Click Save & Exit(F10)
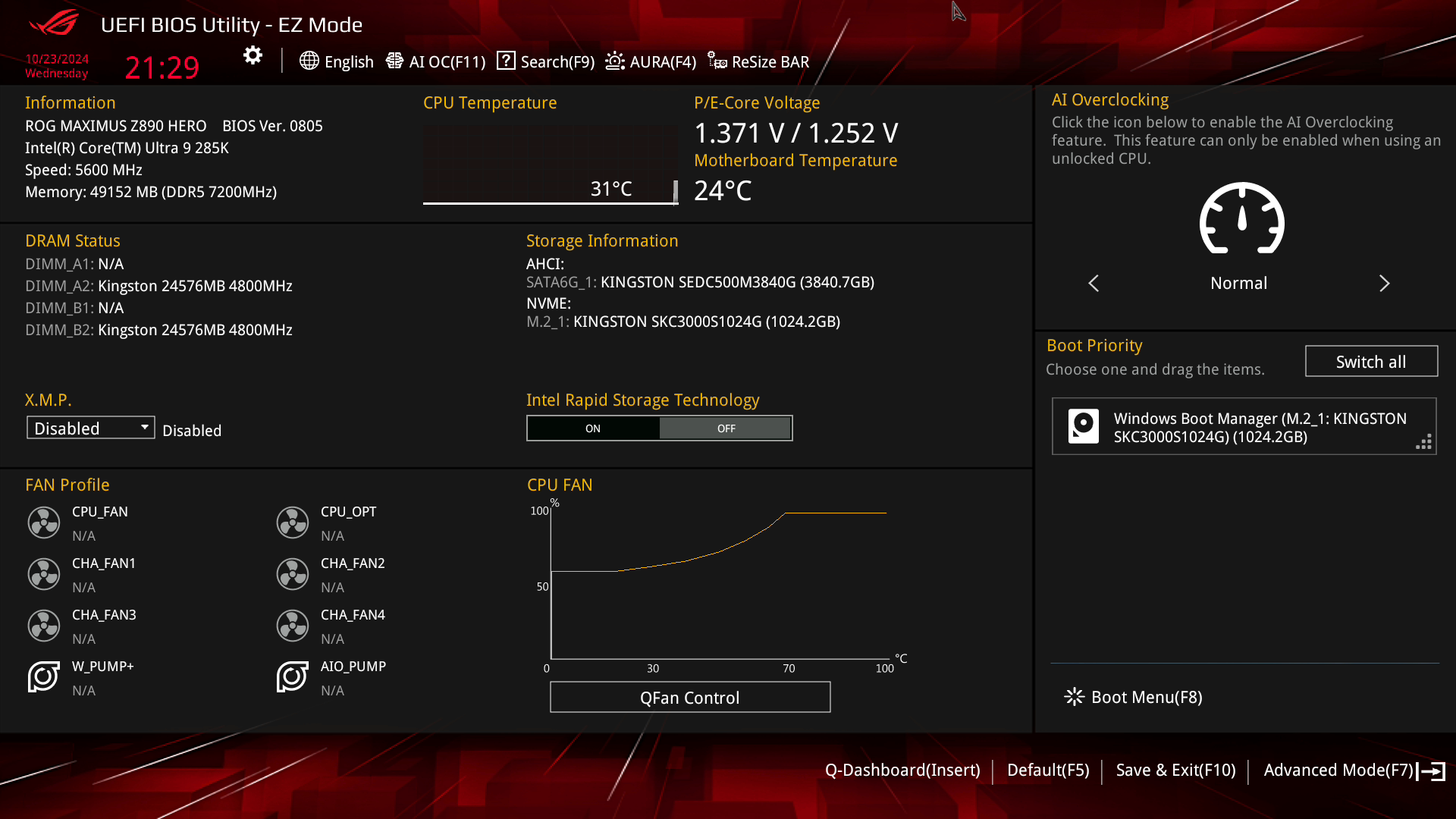 point(1175,770)
